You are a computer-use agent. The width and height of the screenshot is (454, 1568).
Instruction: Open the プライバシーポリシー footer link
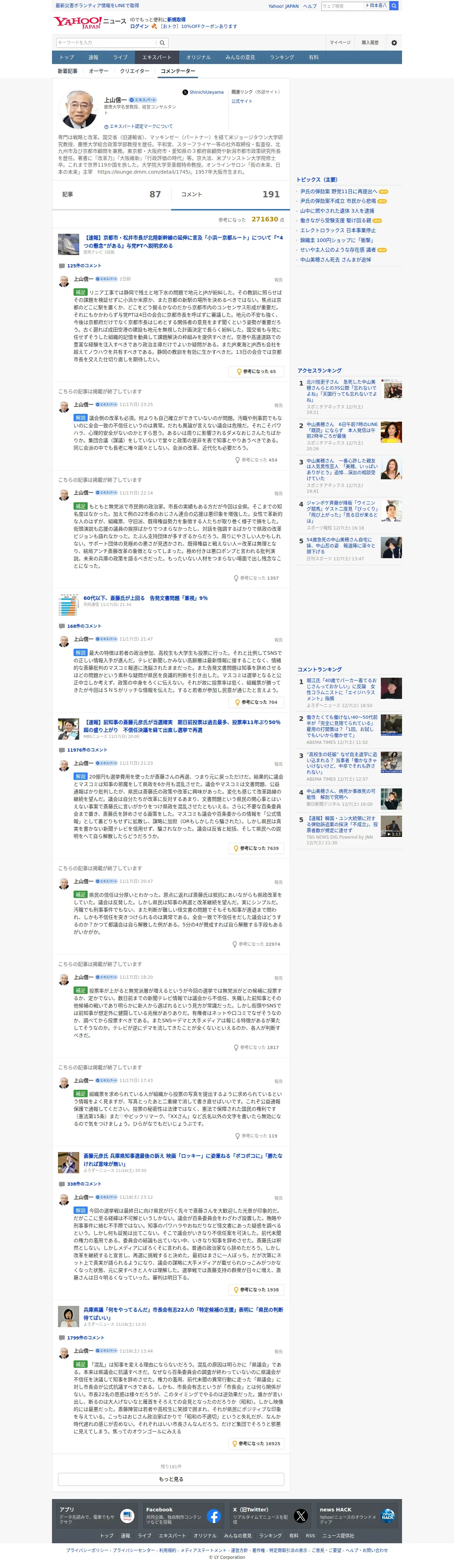tap(88, 1550)
